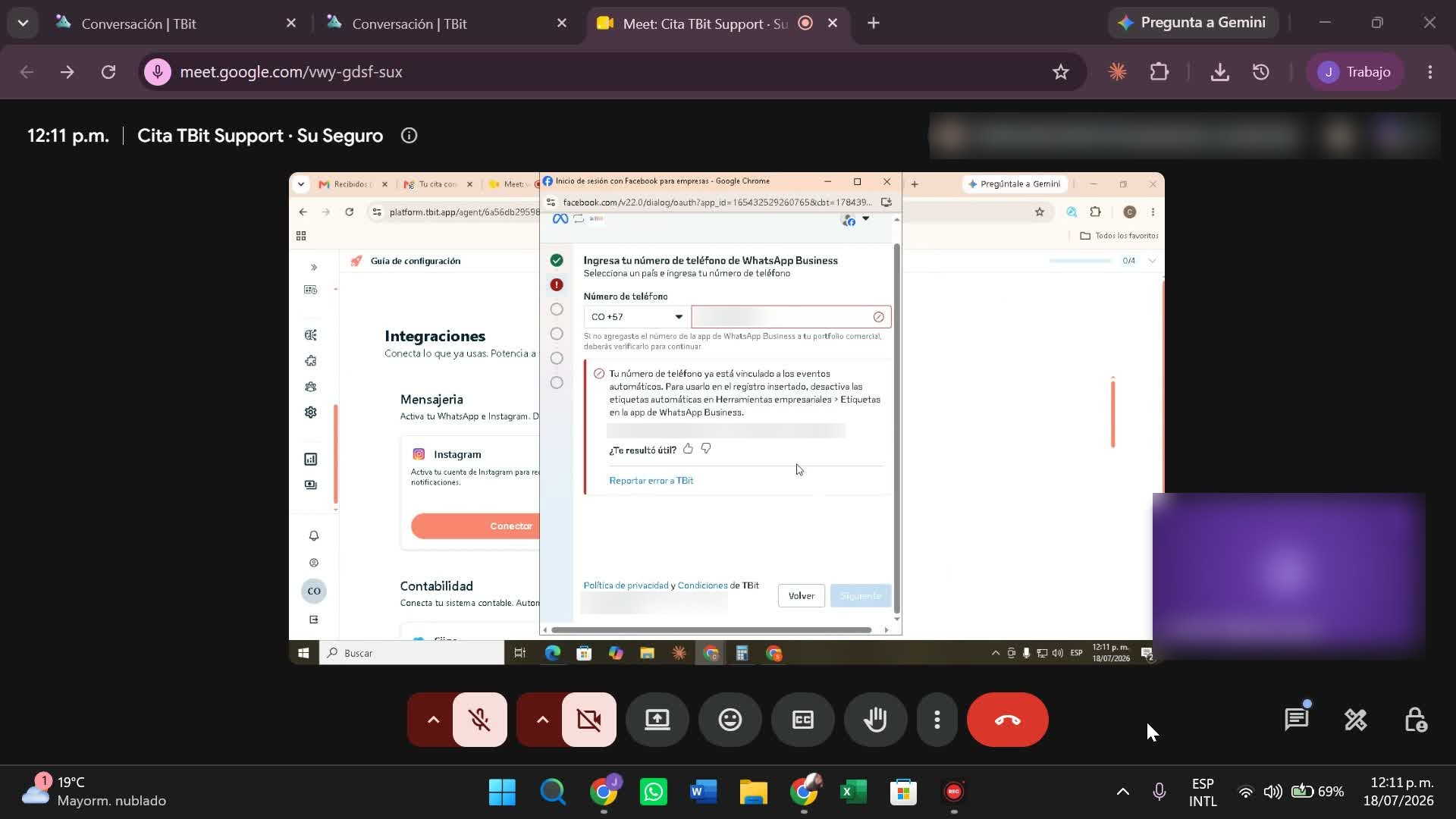1456x819 pixels.
Task: Show hidden system tray icons
Action: click(1123, 792)
